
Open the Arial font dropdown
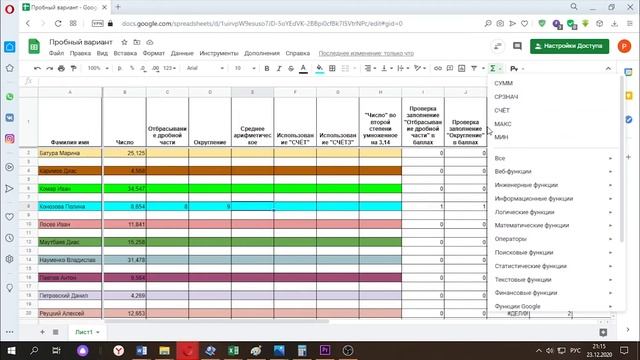(205, 68)
